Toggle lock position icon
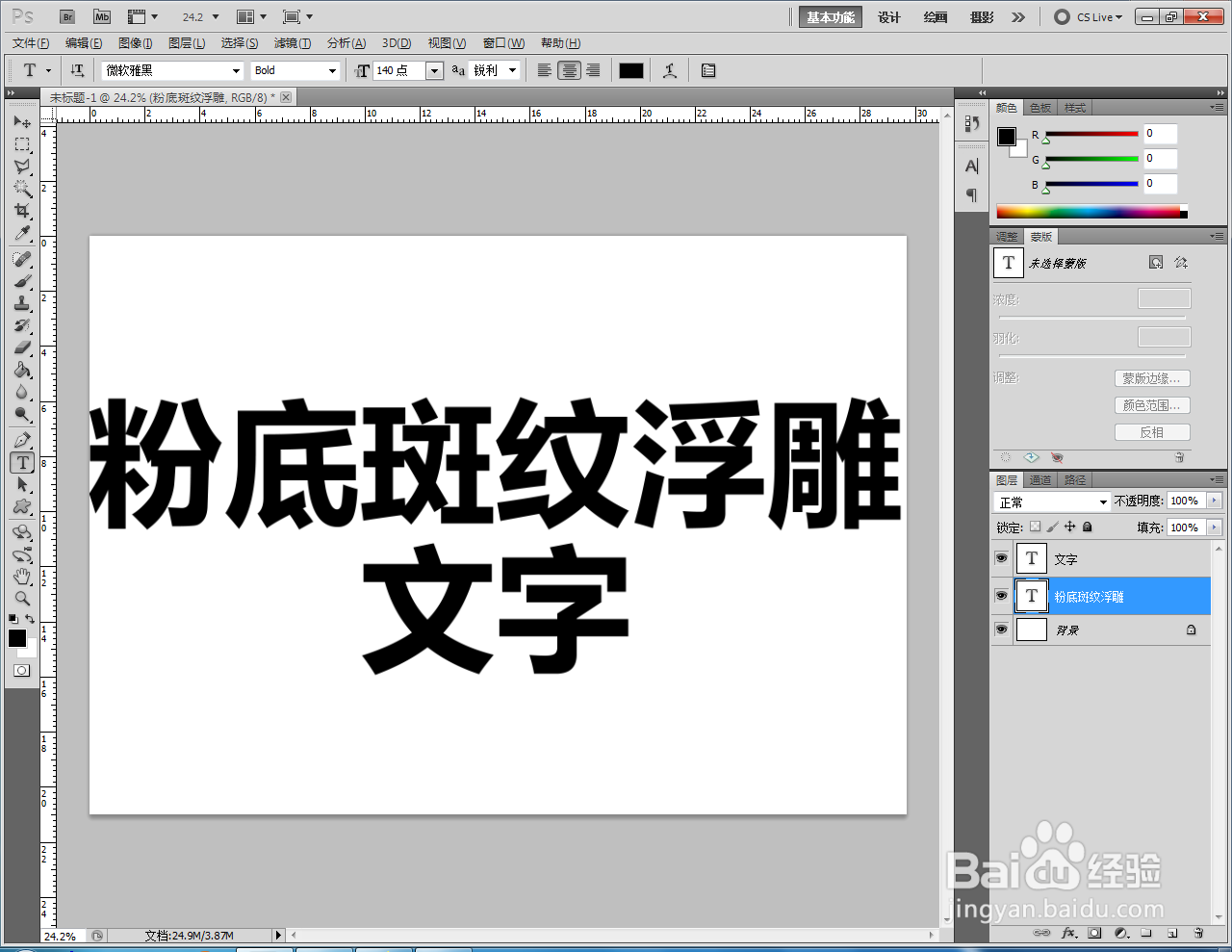 click(x=1069, y=527)
